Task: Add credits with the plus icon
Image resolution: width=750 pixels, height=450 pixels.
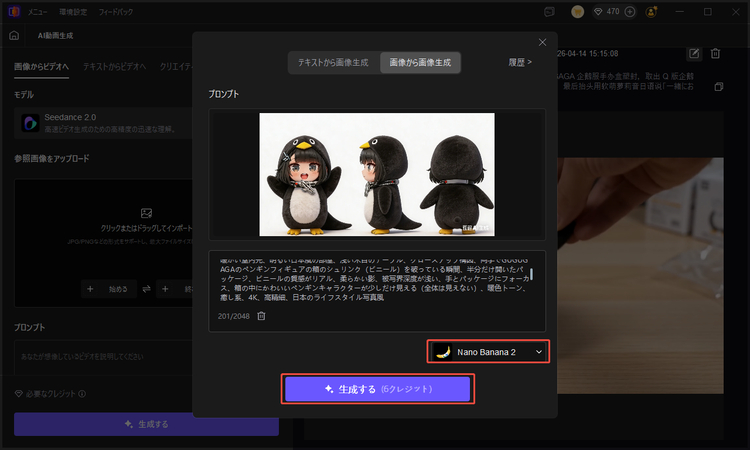Action: point(630,11)
